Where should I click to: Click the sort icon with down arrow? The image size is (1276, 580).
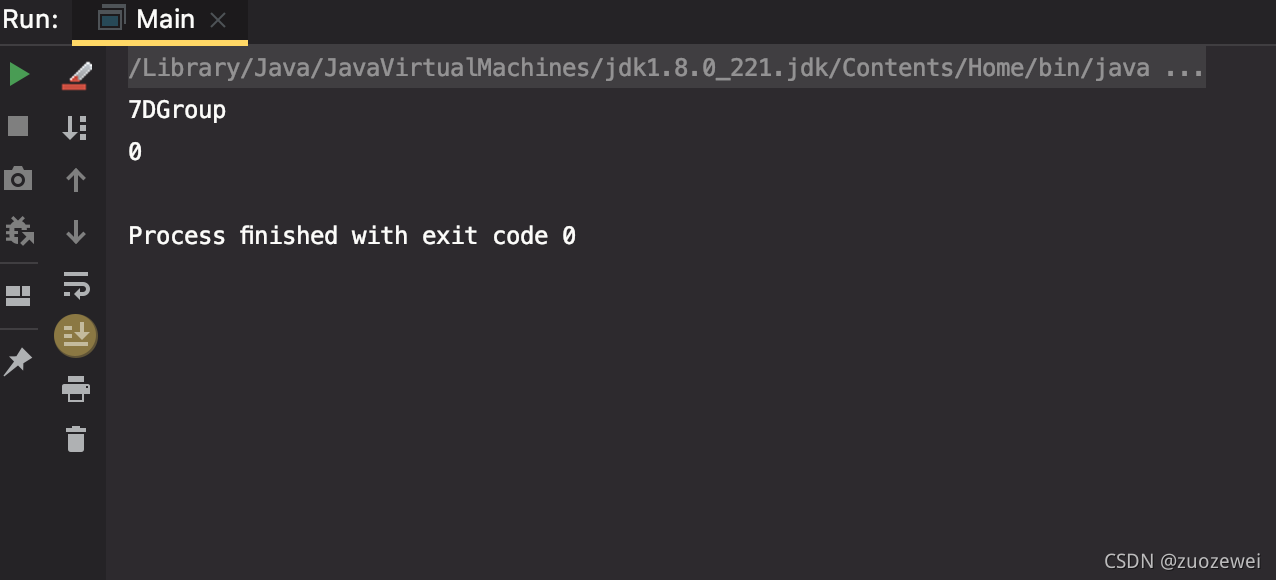click(x=76, y=127)
